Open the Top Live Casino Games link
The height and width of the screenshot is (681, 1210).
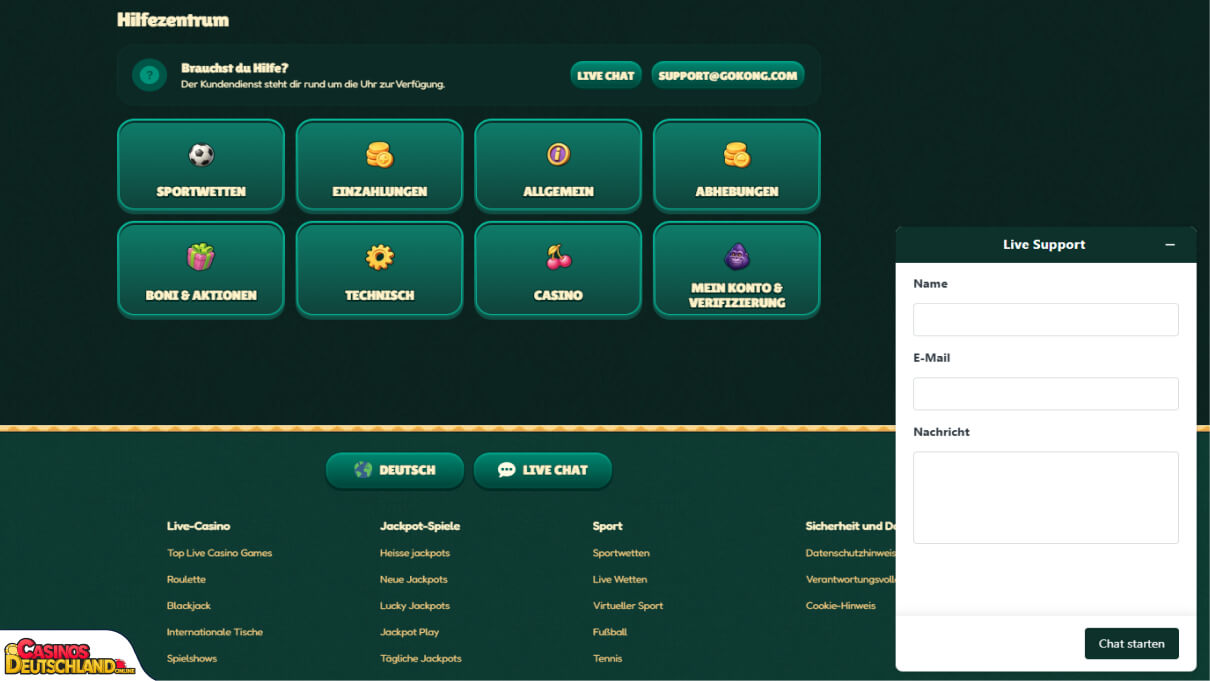tap(220, 553)
